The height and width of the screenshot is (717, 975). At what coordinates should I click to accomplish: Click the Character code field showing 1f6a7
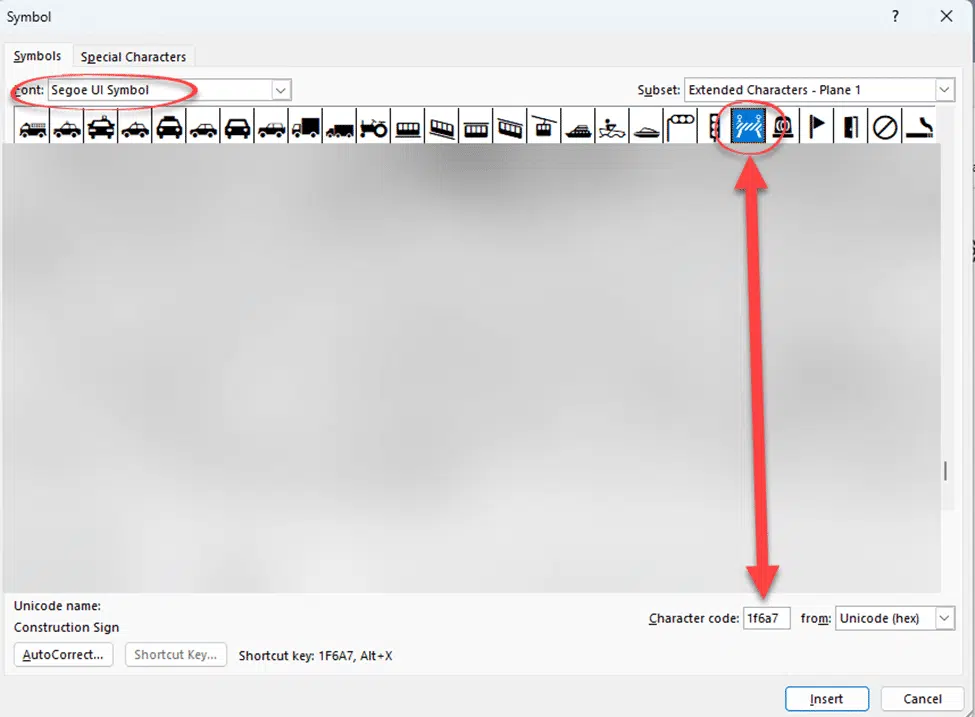tap(767, 618)
